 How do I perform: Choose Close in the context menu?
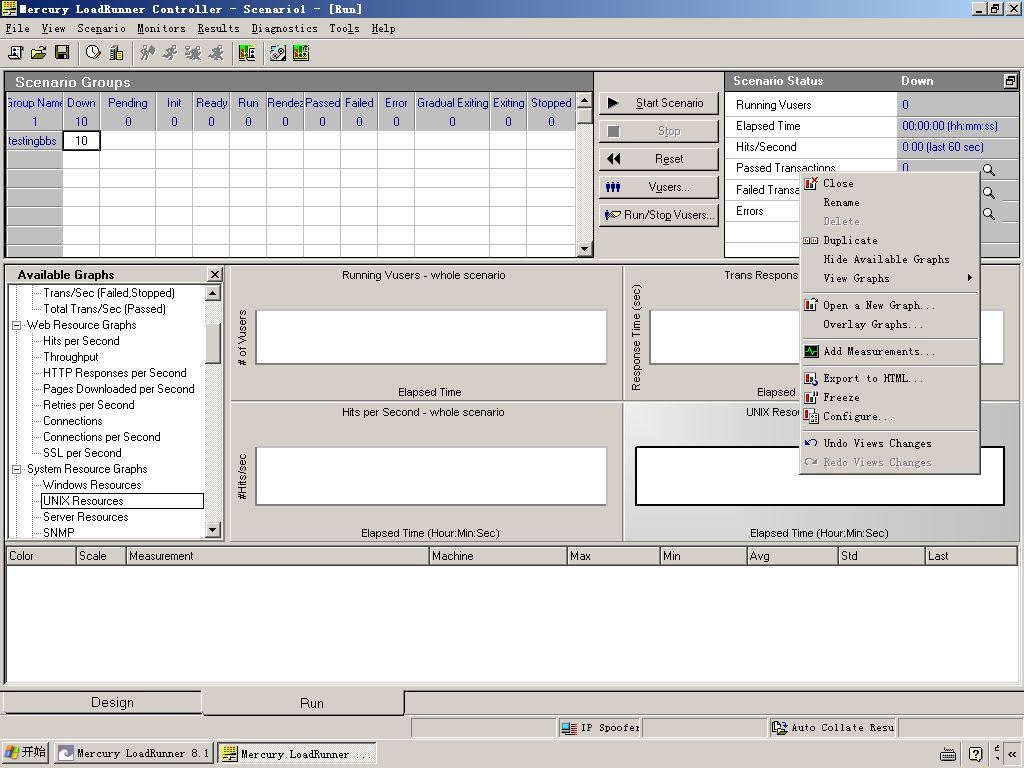(x=889, y=184)
